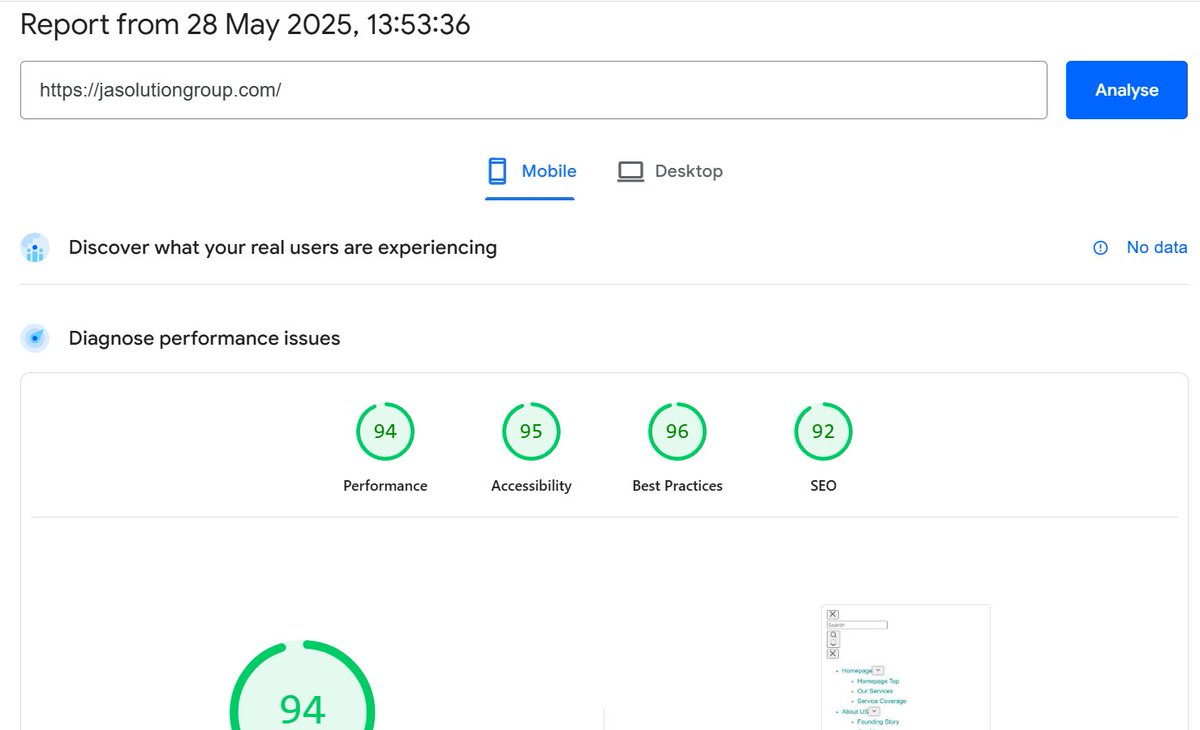Image resolution: width=1200 pixels, height=730 pixels.
Task: Expand the Homepage chevron in the screenshot
Action: coord(878,670)
